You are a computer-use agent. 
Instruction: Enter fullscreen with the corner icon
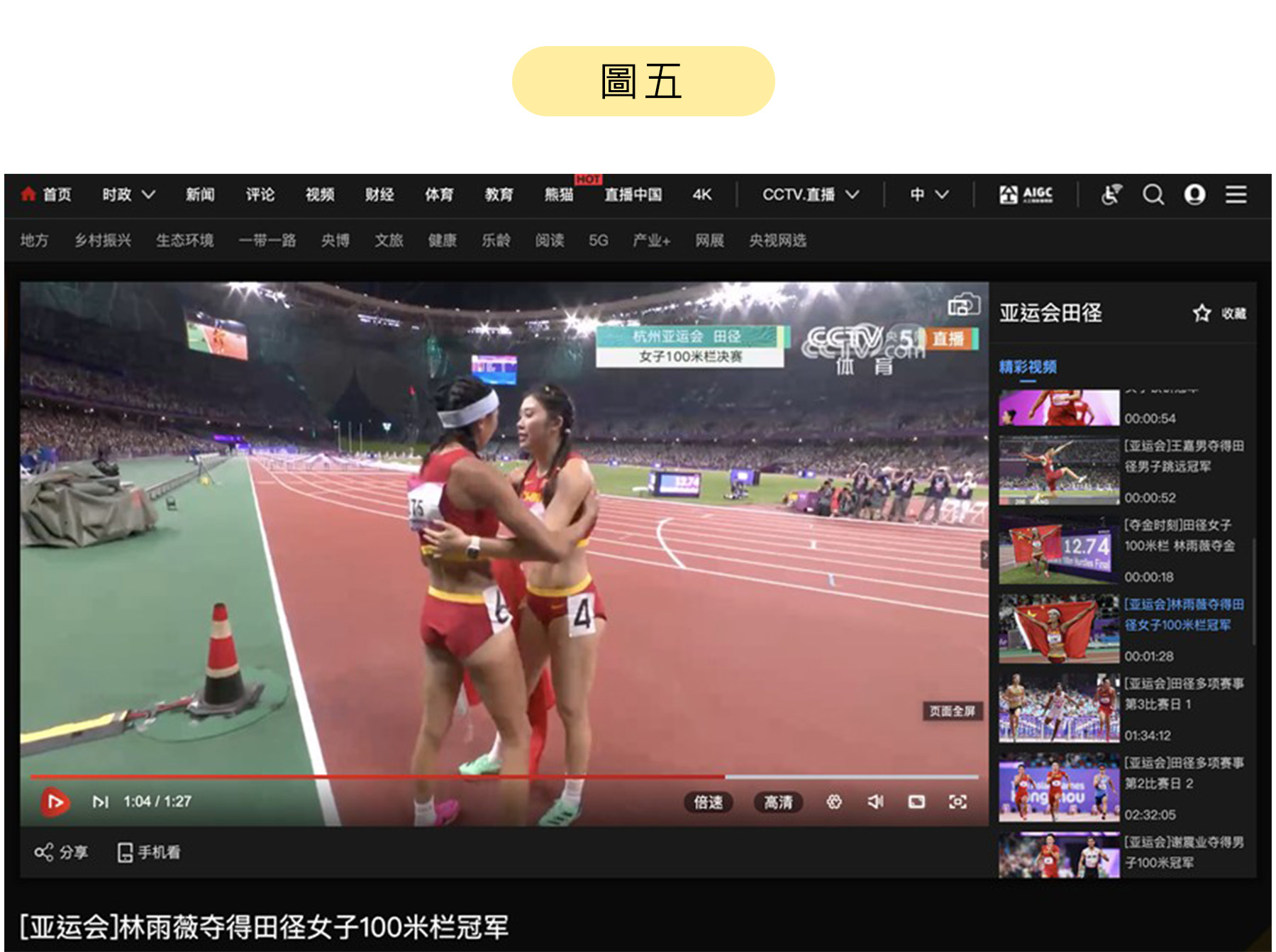pos(958,802)
